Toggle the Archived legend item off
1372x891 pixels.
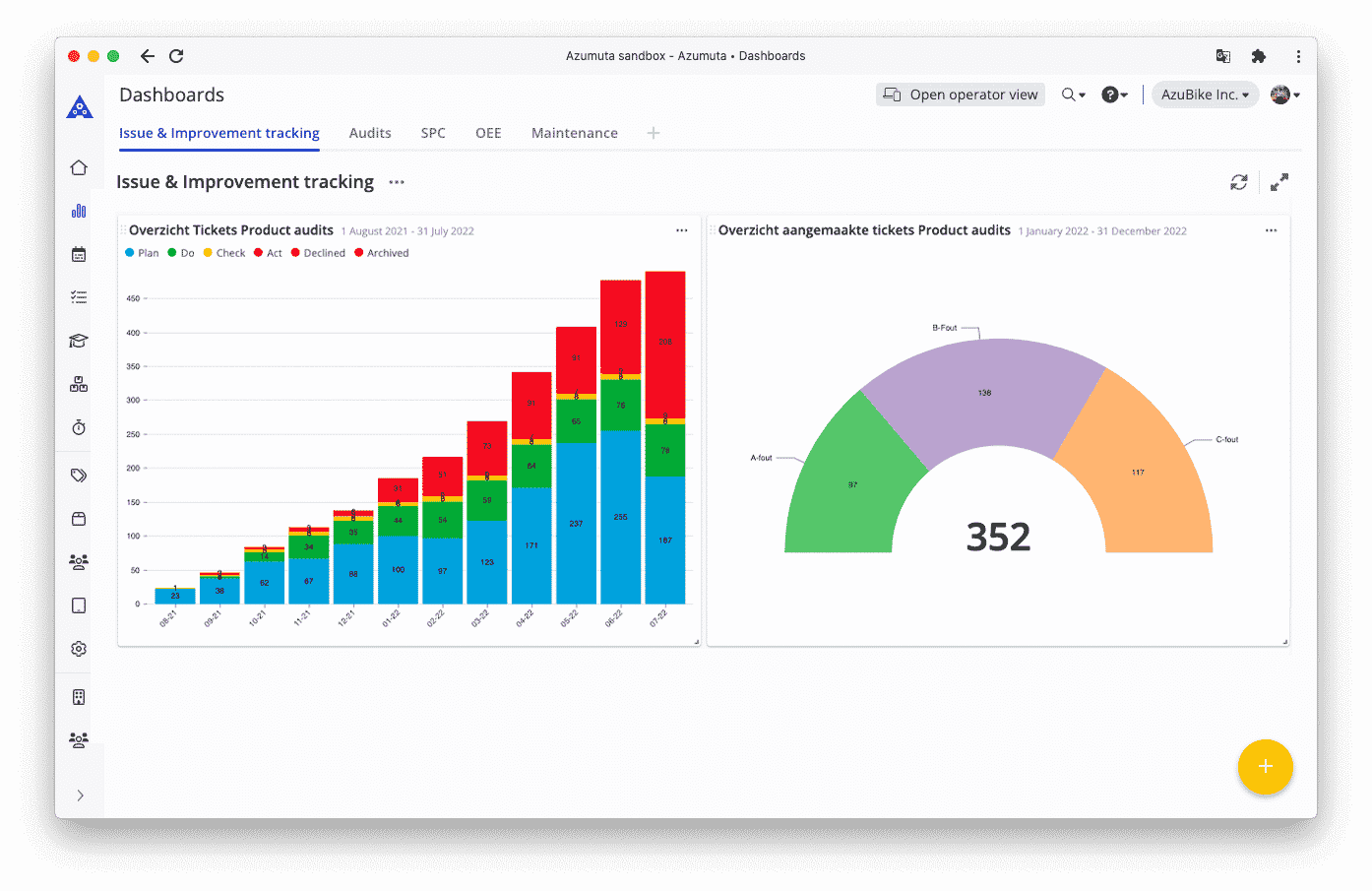click(381, 252)
